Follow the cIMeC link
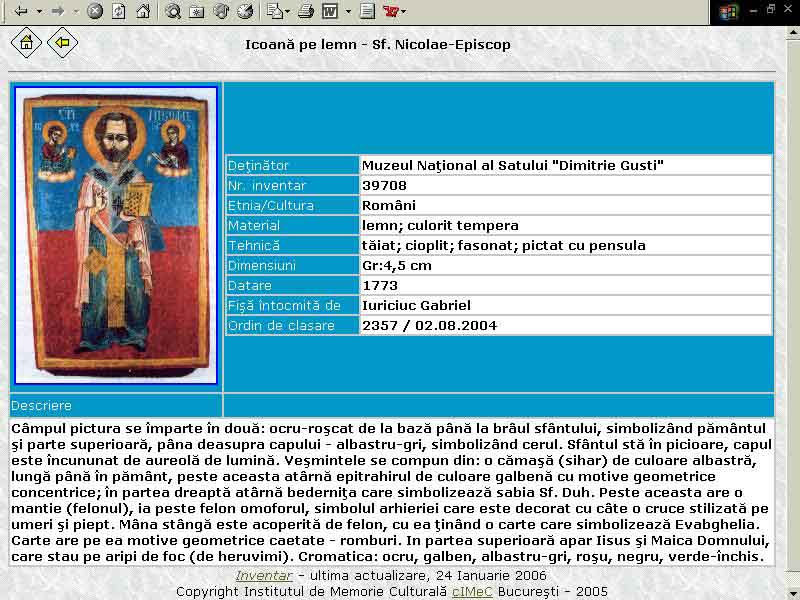Viewport: 800px width, 600px height. 472,591
